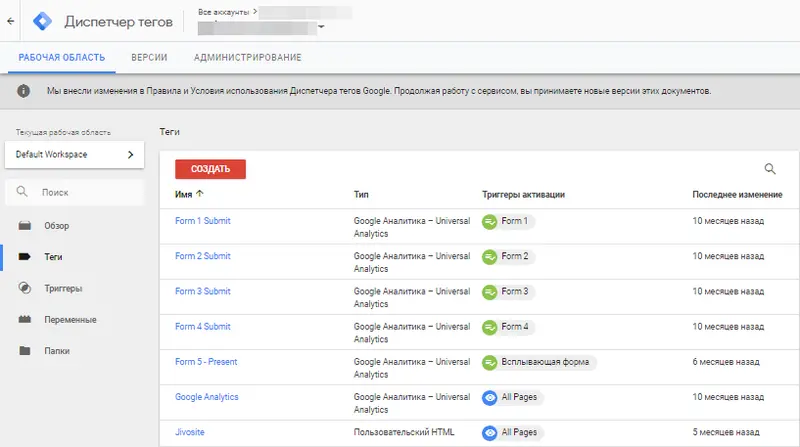Open the Form 2 trigger chip label
800x447 pixels.
(514, 256)
